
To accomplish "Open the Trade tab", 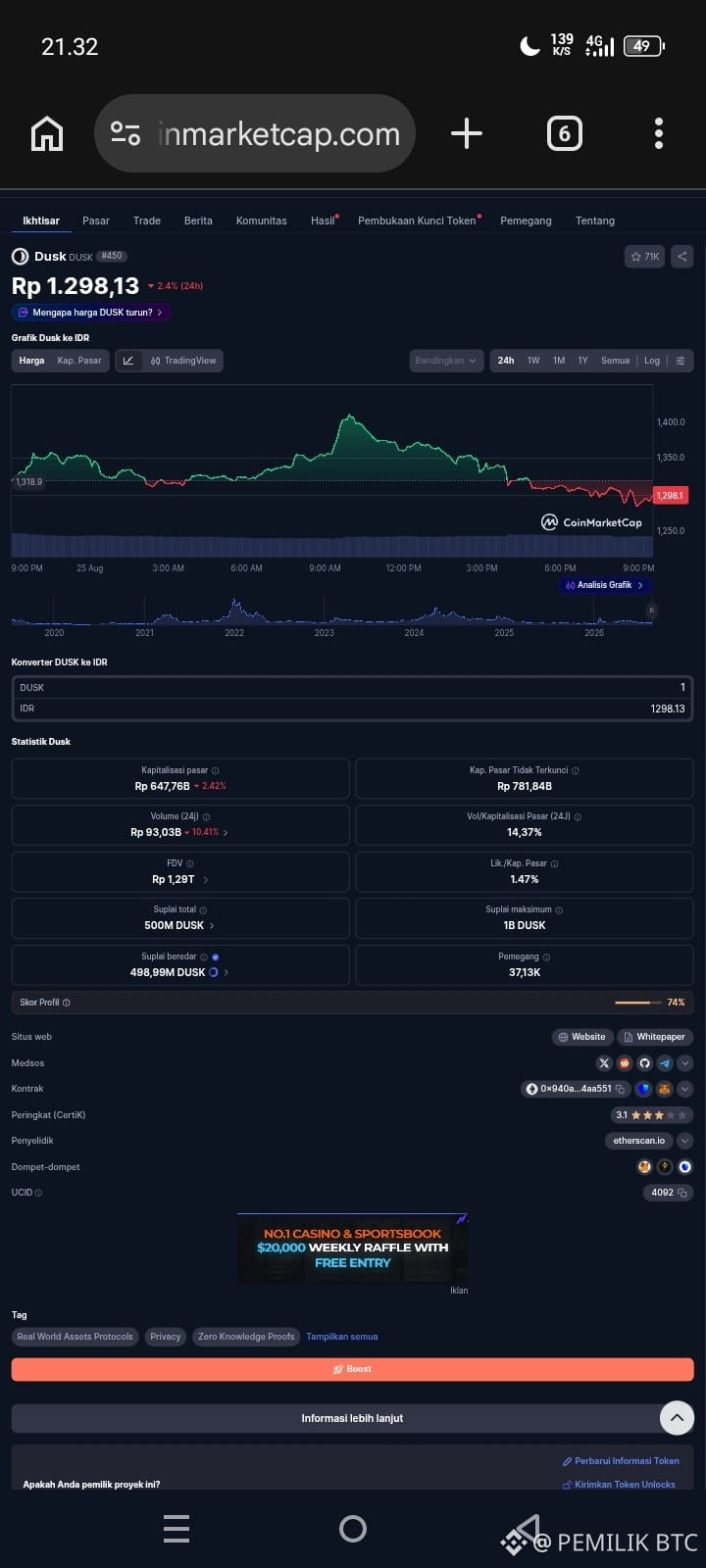I will pyautogui.click(x=147, y=220).
